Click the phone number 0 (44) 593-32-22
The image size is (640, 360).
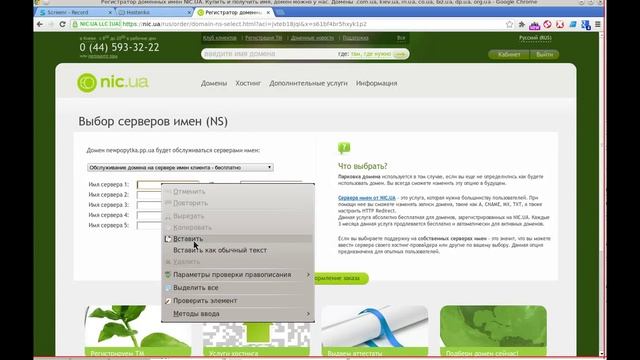[119, 47]
